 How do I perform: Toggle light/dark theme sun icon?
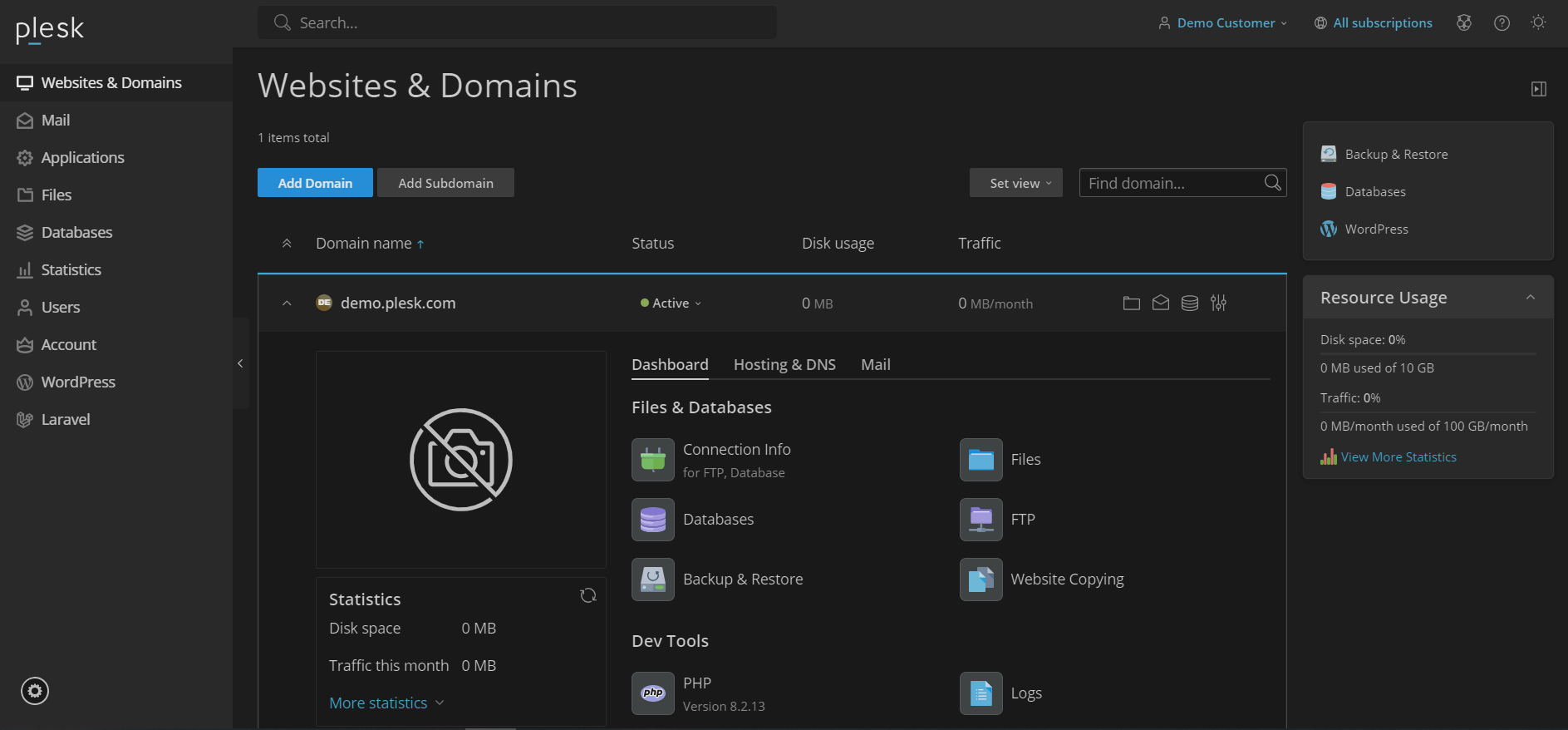pyautogui.click(x=1538, y=22)
